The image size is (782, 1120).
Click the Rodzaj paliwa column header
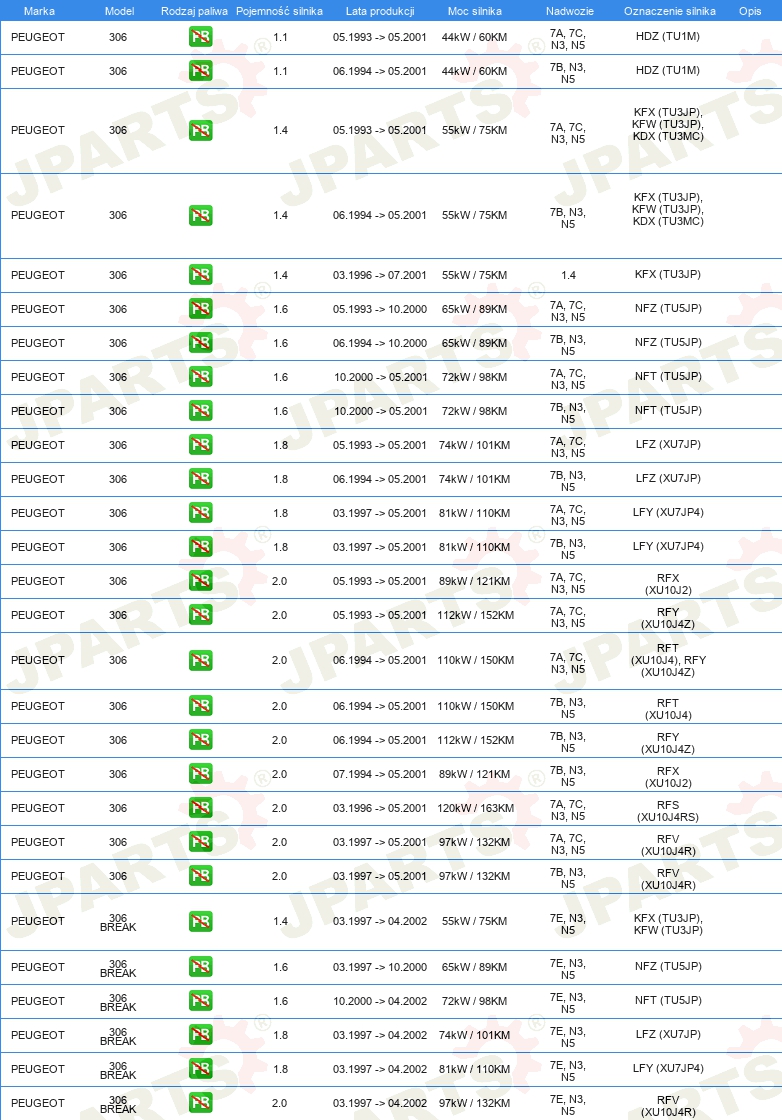[x=194, y=11]
